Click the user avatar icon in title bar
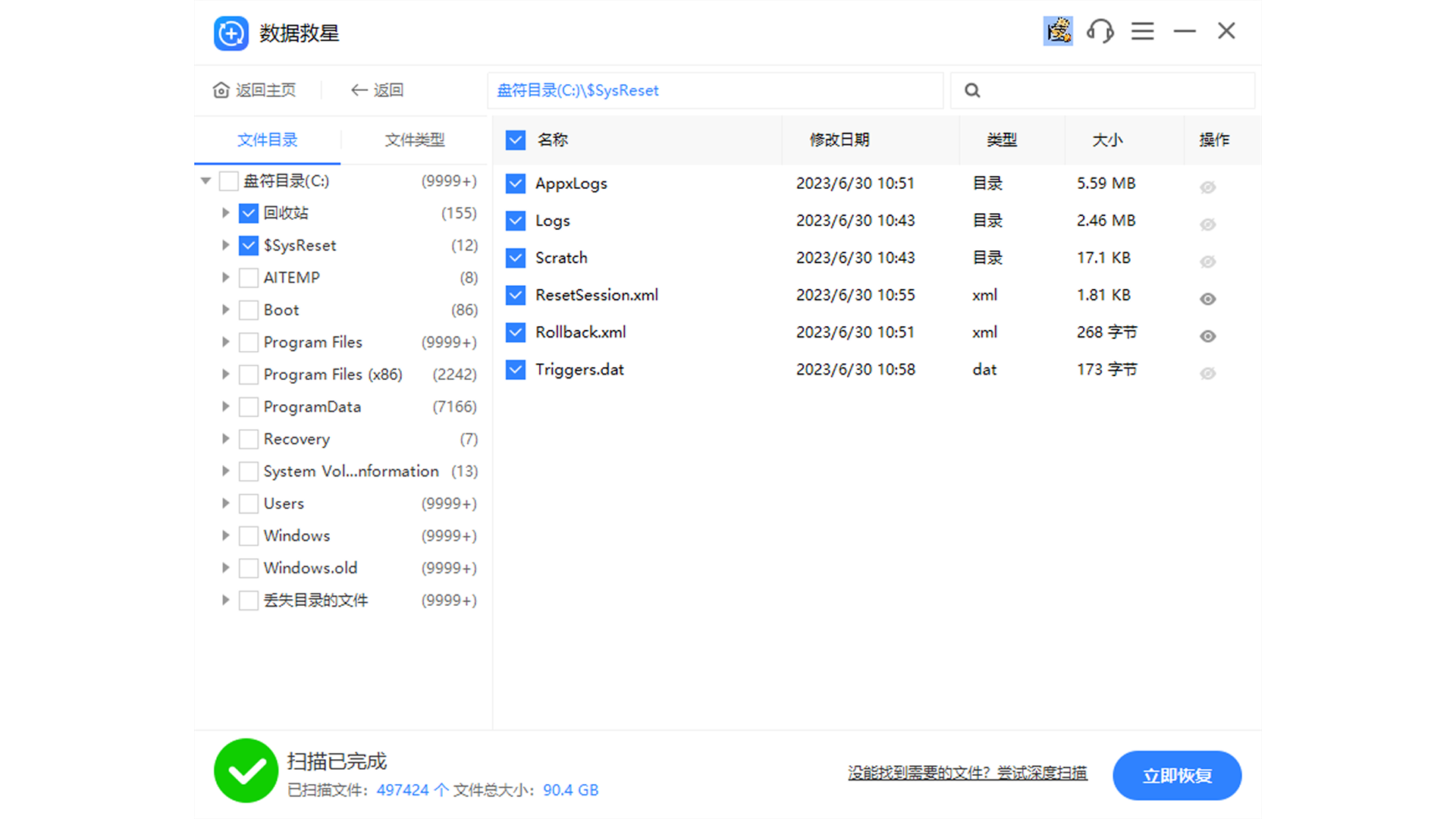 click(1058, 31)
